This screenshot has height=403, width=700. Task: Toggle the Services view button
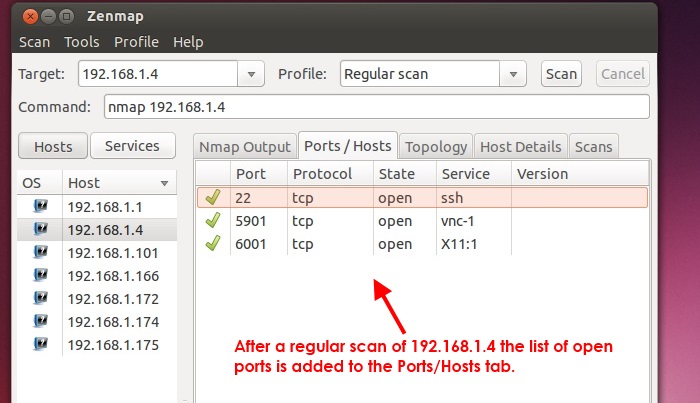[x=132, y=146]
